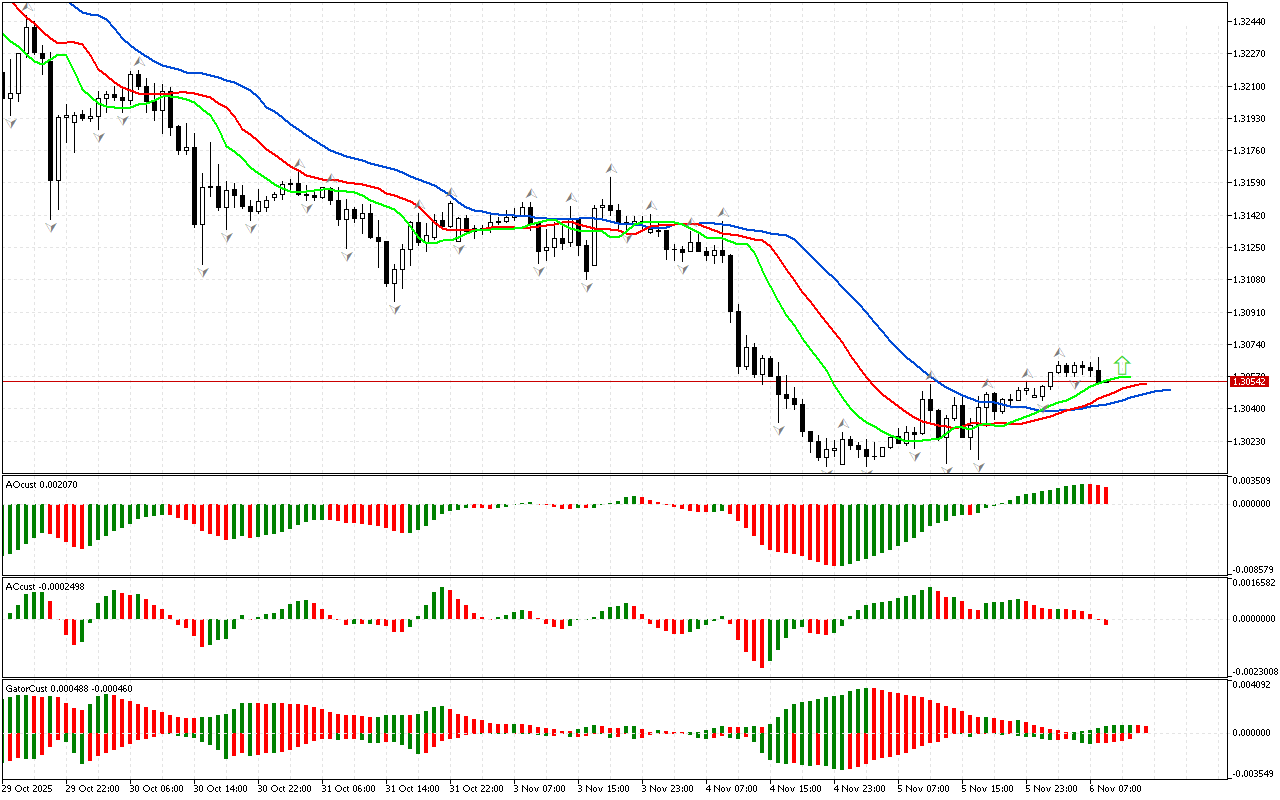
Task: Click the 3 Nov 07:00 time label
Action: (539, 788)
